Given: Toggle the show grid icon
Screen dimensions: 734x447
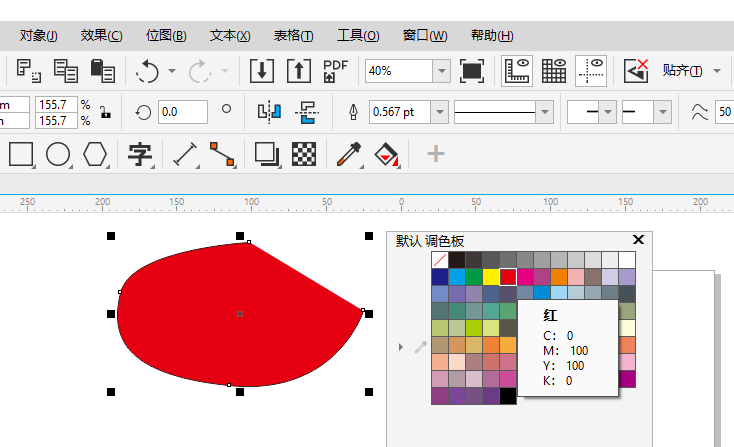Looking at the screenshot, I should click(x=554, y=71).
